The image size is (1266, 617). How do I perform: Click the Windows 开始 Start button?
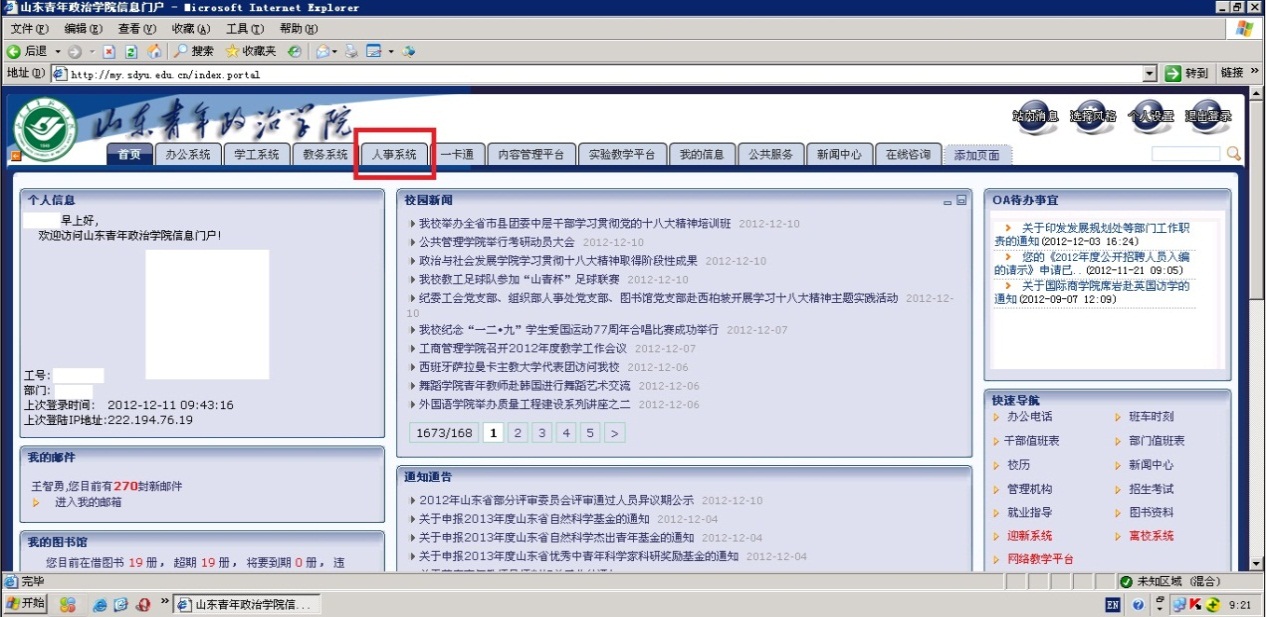(x=26, y=604)
